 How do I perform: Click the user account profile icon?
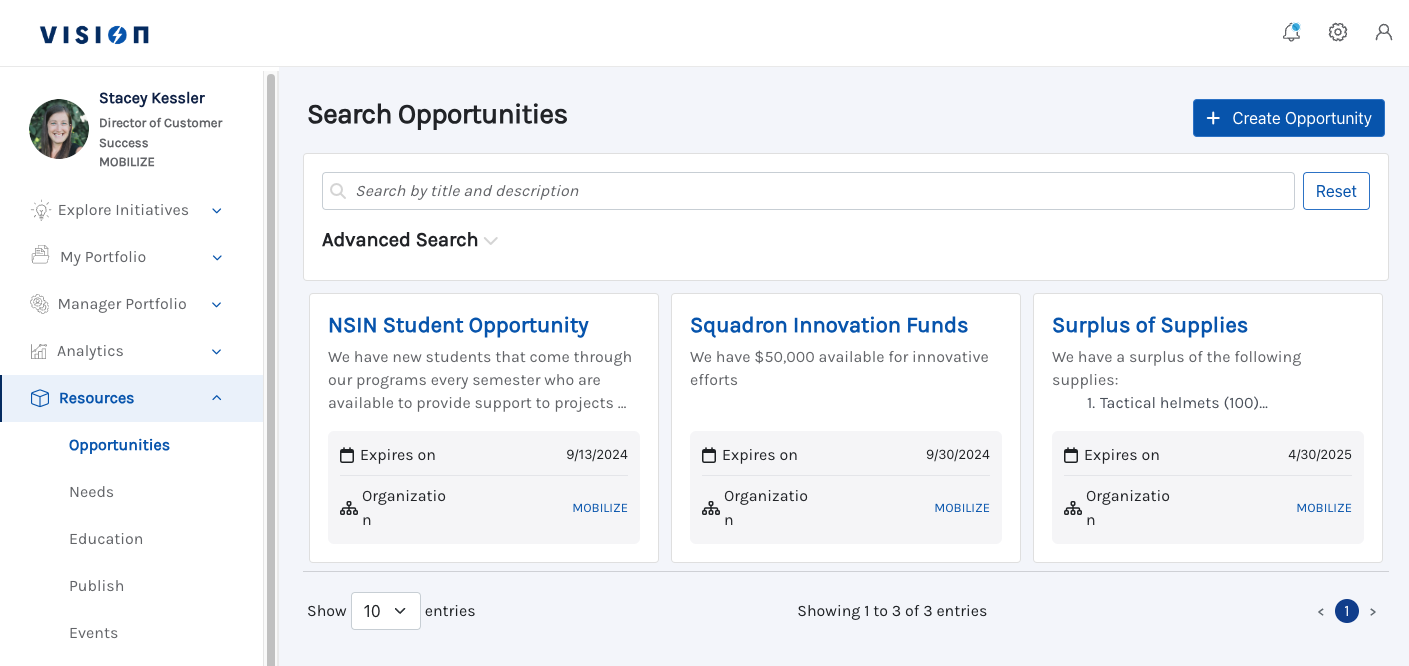coord(1384,33)
